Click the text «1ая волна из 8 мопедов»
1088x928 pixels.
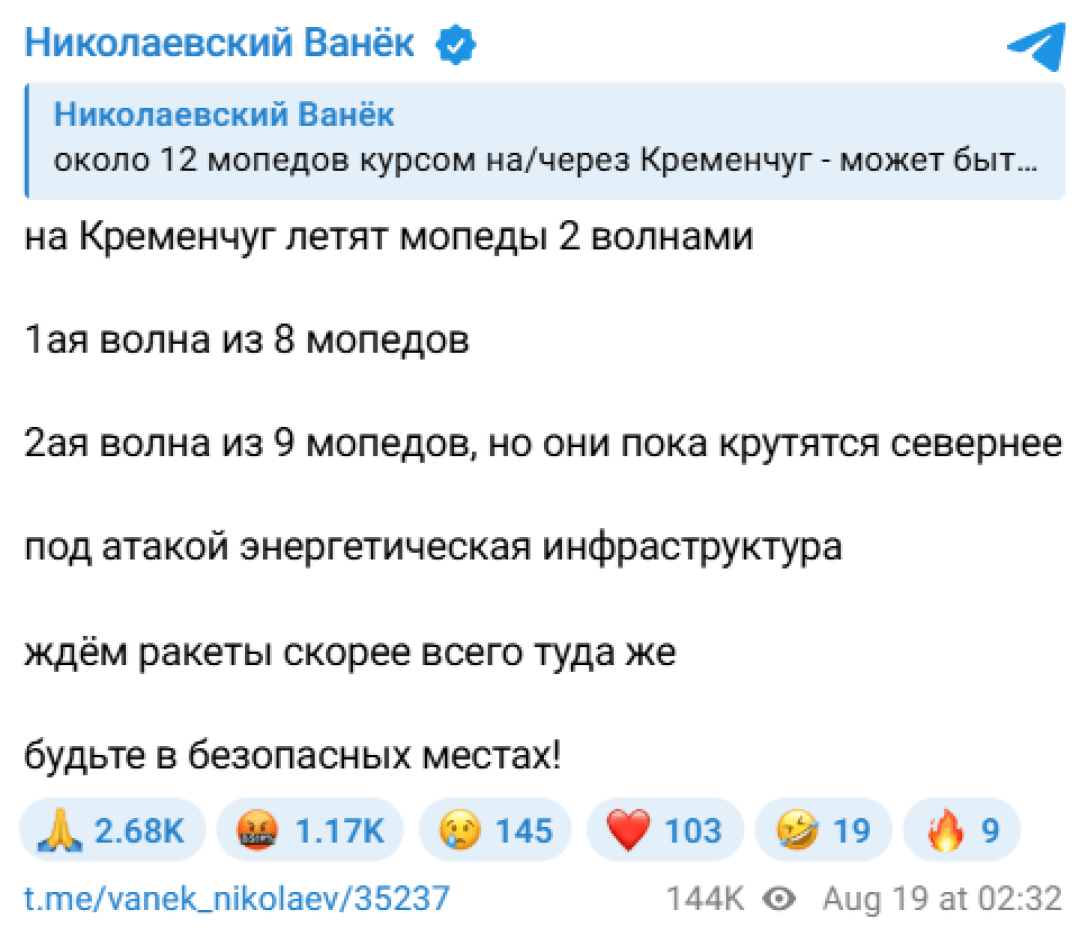[246, 342]
